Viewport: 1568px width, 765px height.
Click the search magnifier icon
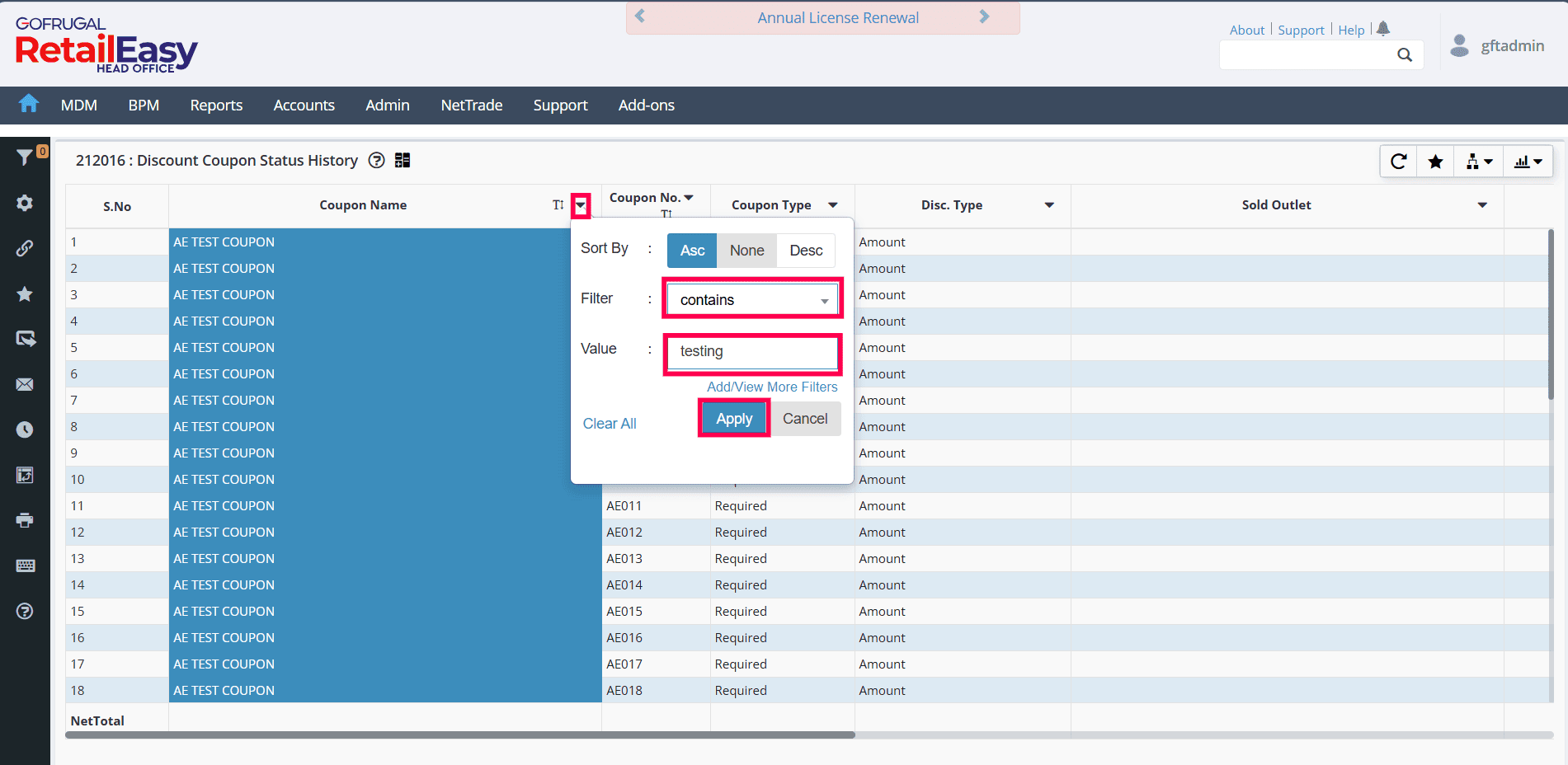tap(1405, 54)
